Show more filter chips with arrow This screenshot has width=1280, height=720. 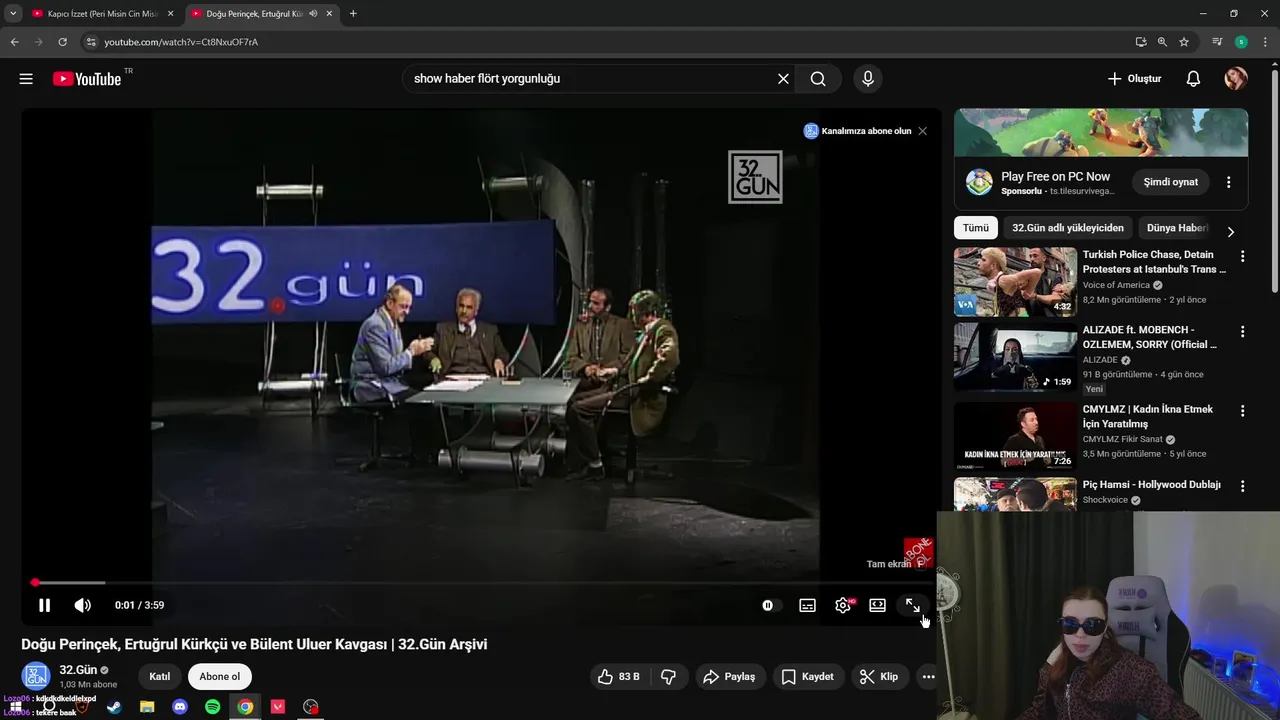tap(1230, 231)
